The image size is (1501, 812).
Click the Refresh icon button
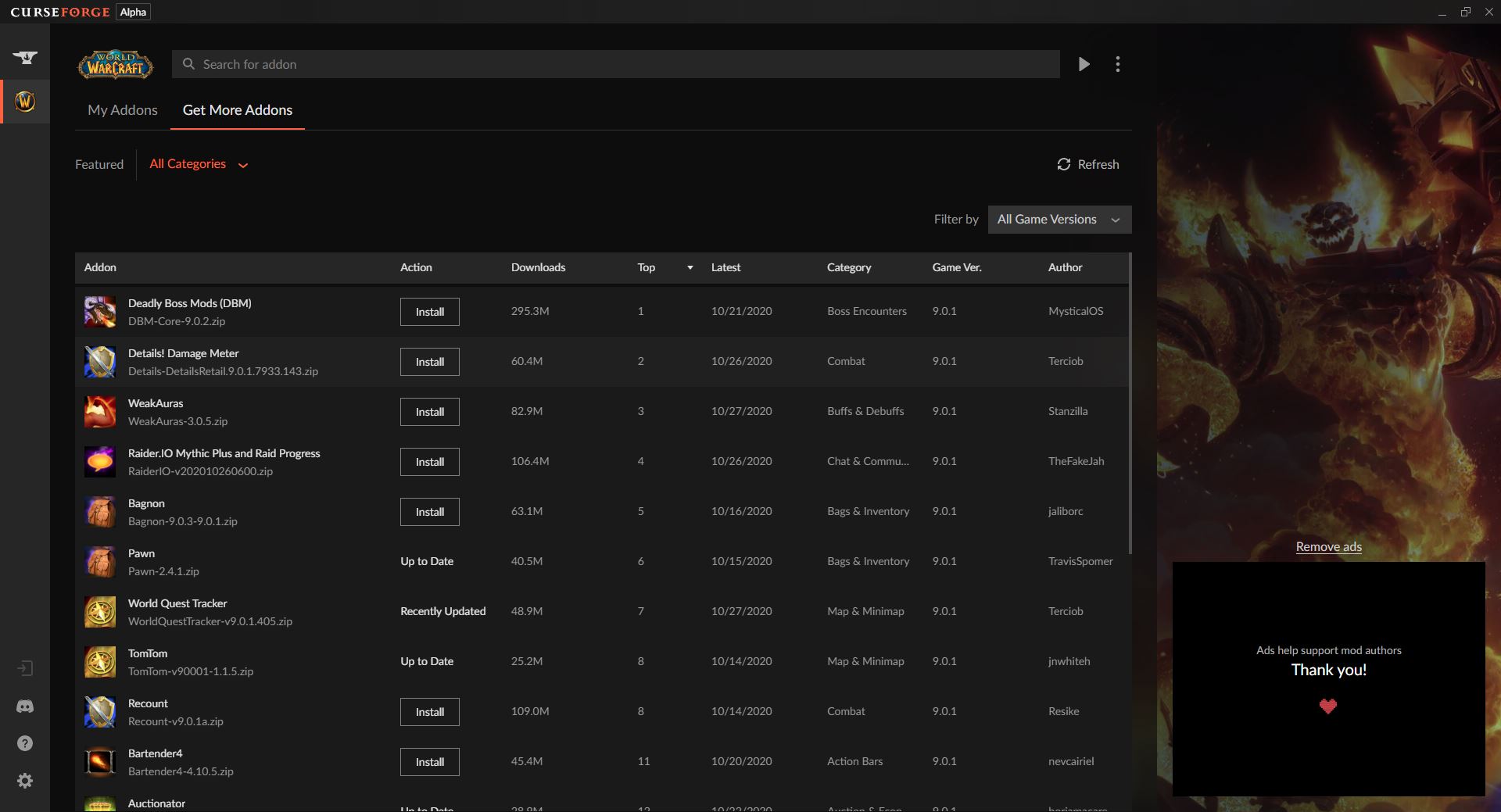tap(1064, 164)
